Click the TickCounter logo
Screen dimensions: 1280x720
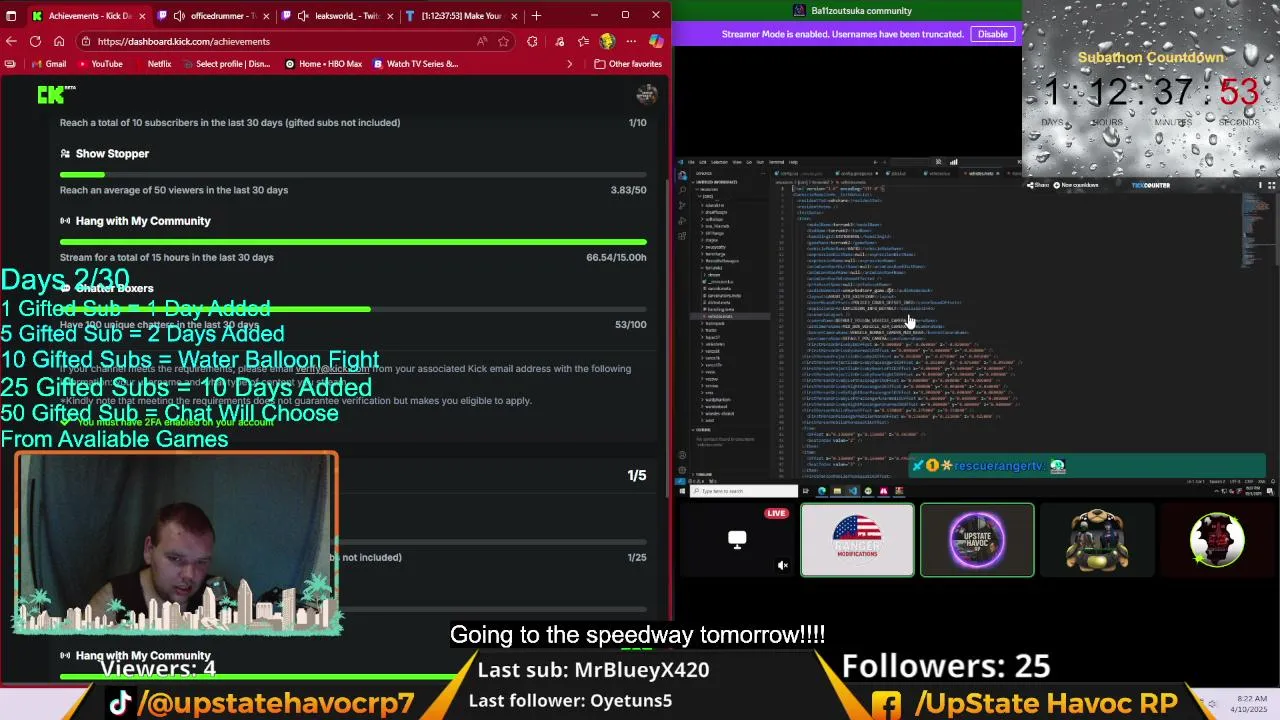pos(1150,185)
